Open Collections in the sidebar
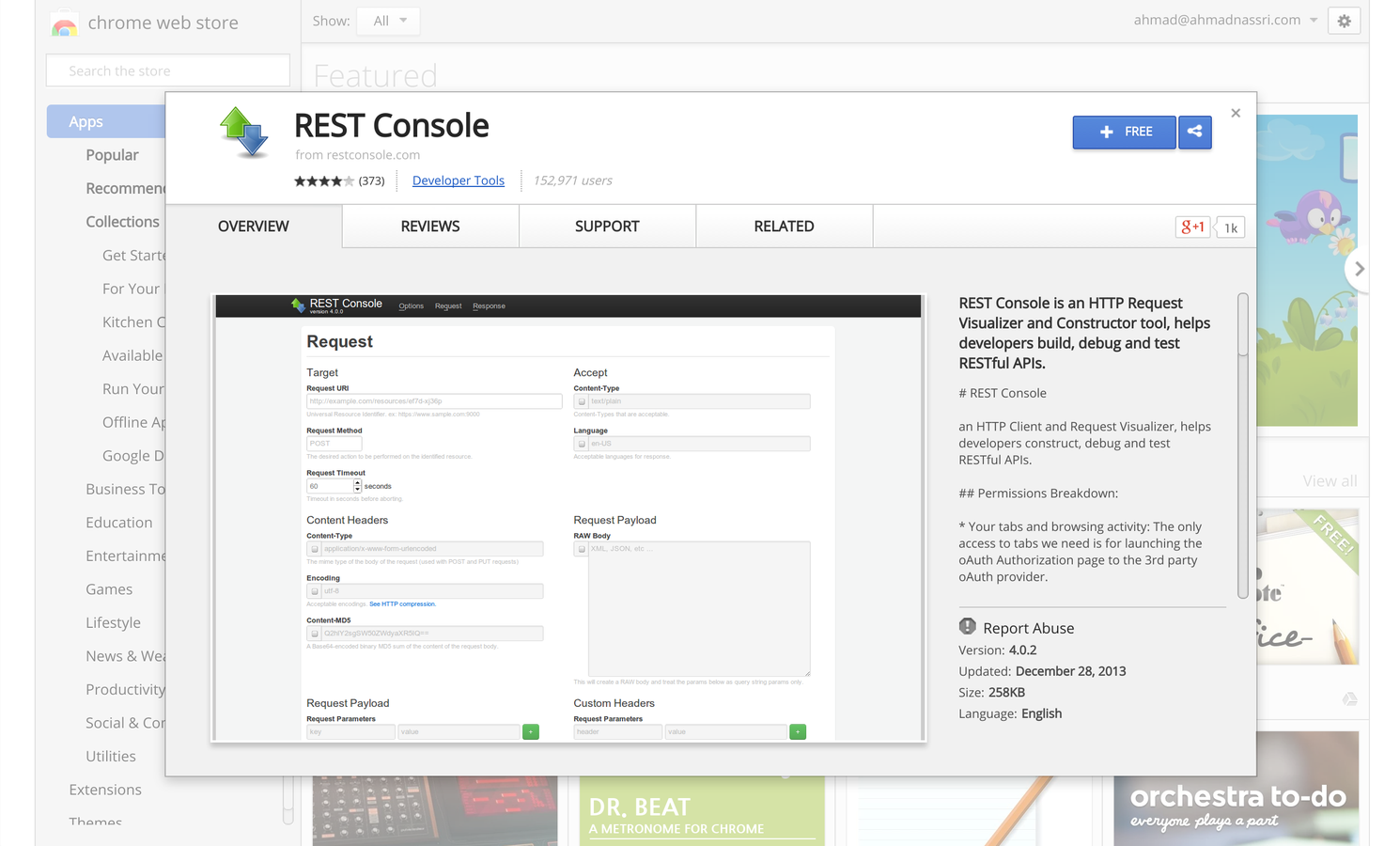The height and width of the screenshot is (846, 1400). [123, 222]
